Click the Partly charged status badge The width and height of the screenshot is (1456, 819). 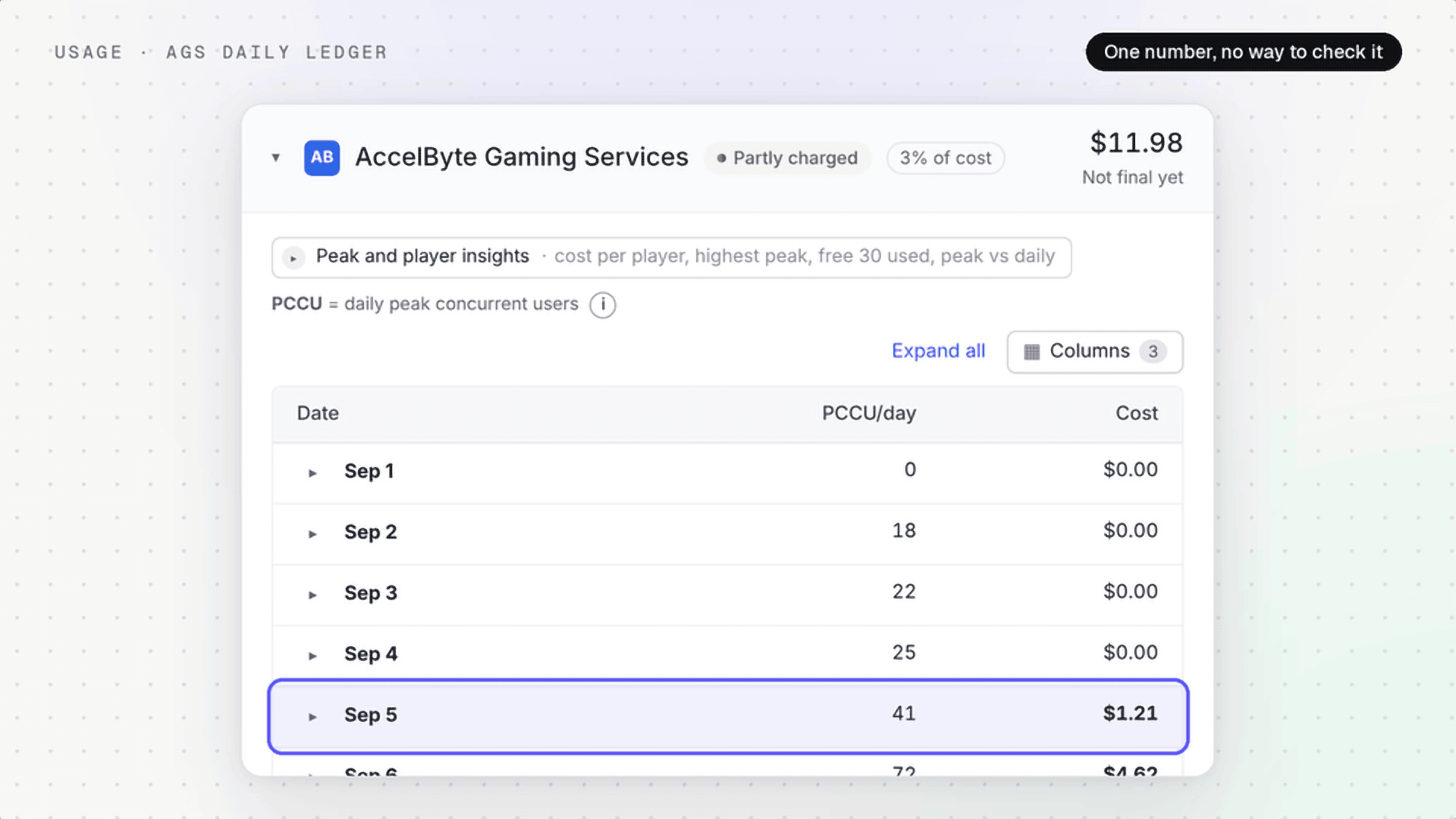pos(787,158)
